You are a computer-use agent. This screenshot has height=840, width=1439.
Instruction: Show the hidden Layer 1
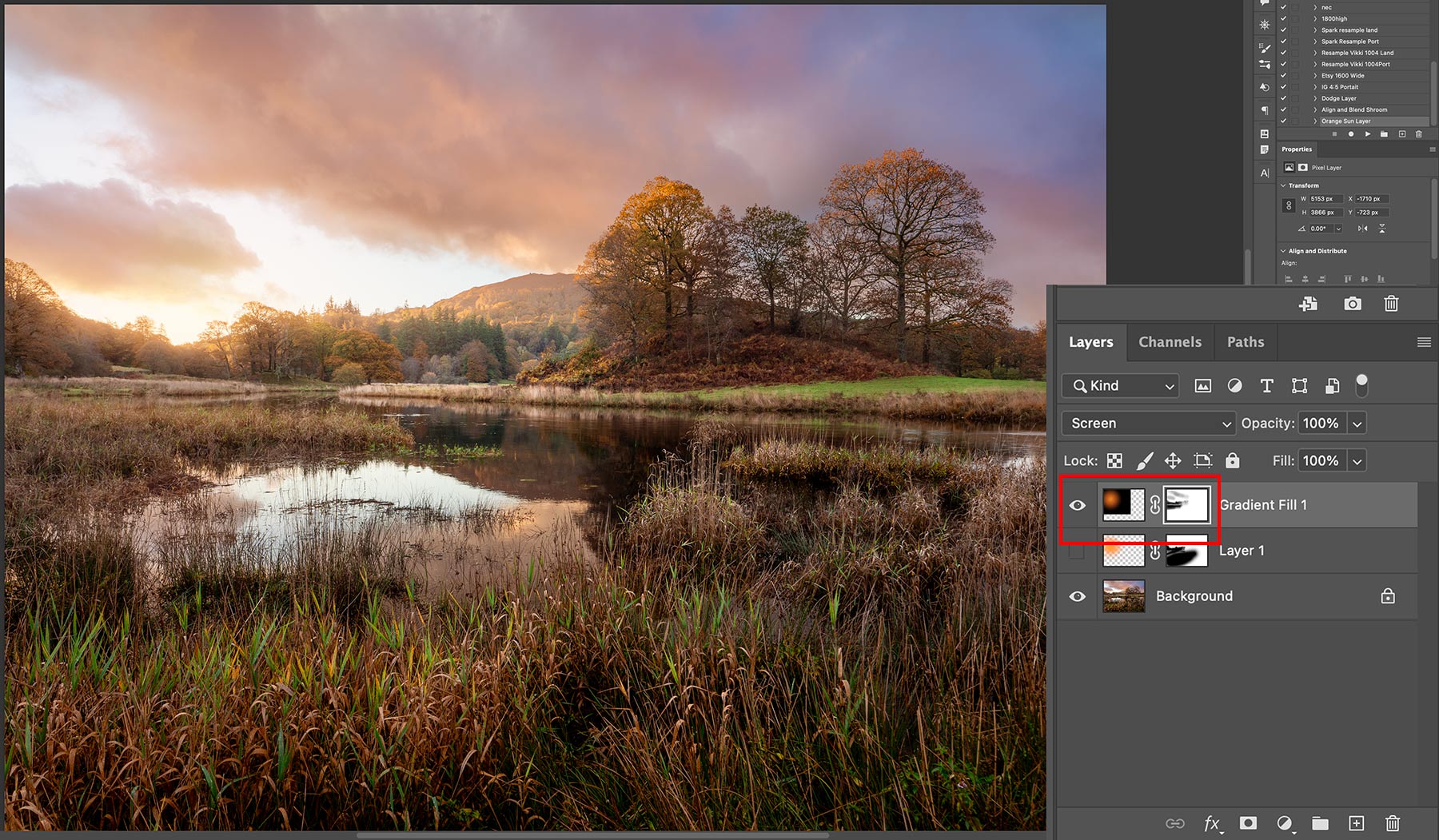1077,551
